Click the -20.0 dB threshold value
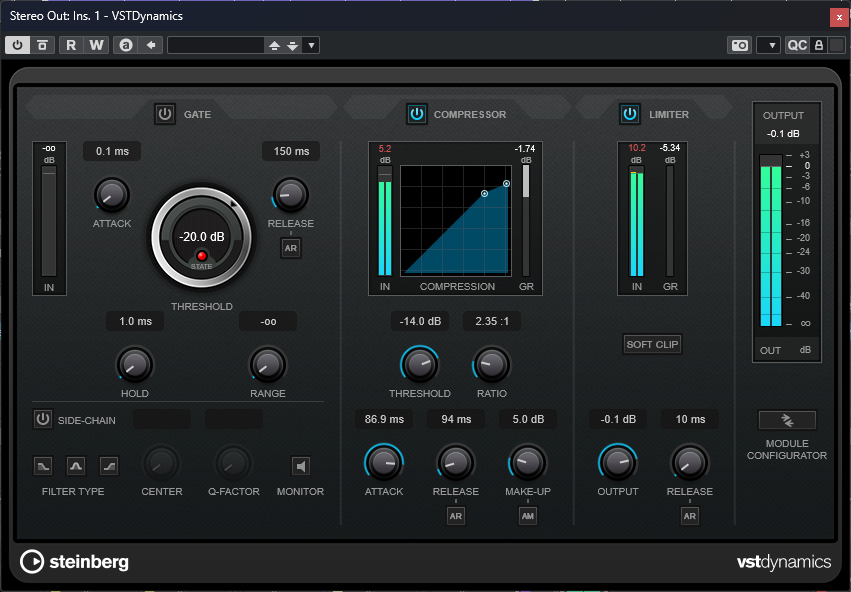851x592 pixels. [202, 237]
